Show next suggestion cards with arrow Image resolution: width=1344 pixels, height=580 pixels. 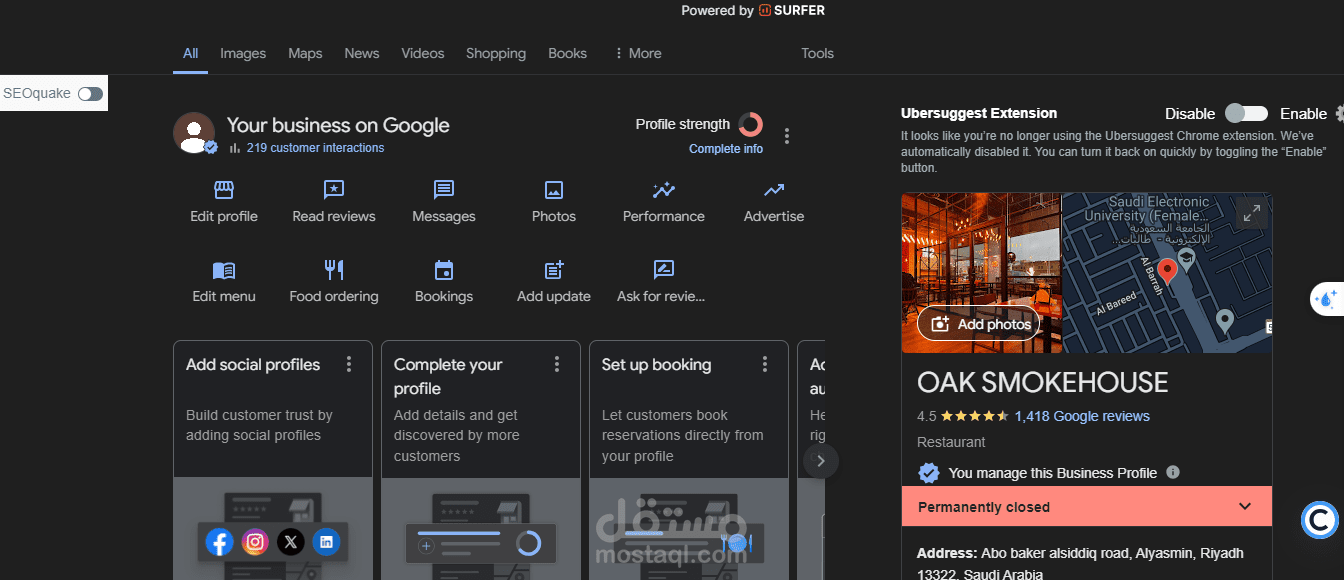point(821,461)
